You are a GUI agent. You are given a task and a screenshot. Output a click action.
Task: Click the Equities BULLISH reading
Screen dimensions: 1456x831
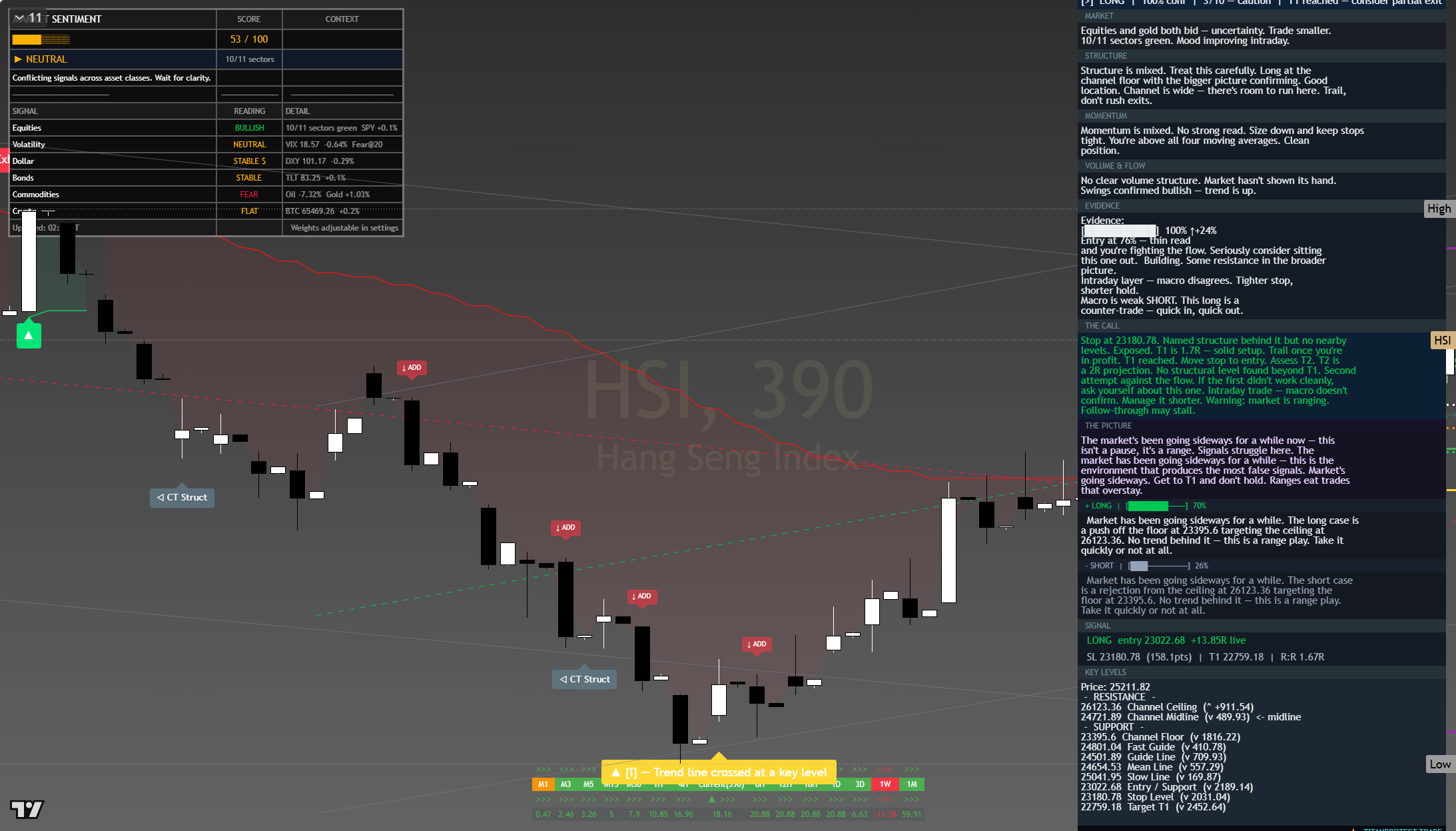point(250,128)
